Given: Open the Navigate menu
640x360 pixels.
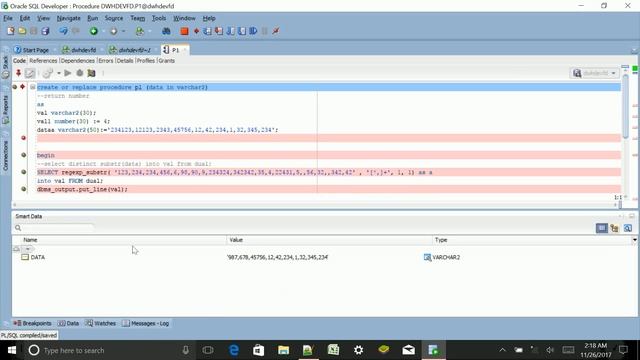Looking at the screenshot, I should point(68,18).
